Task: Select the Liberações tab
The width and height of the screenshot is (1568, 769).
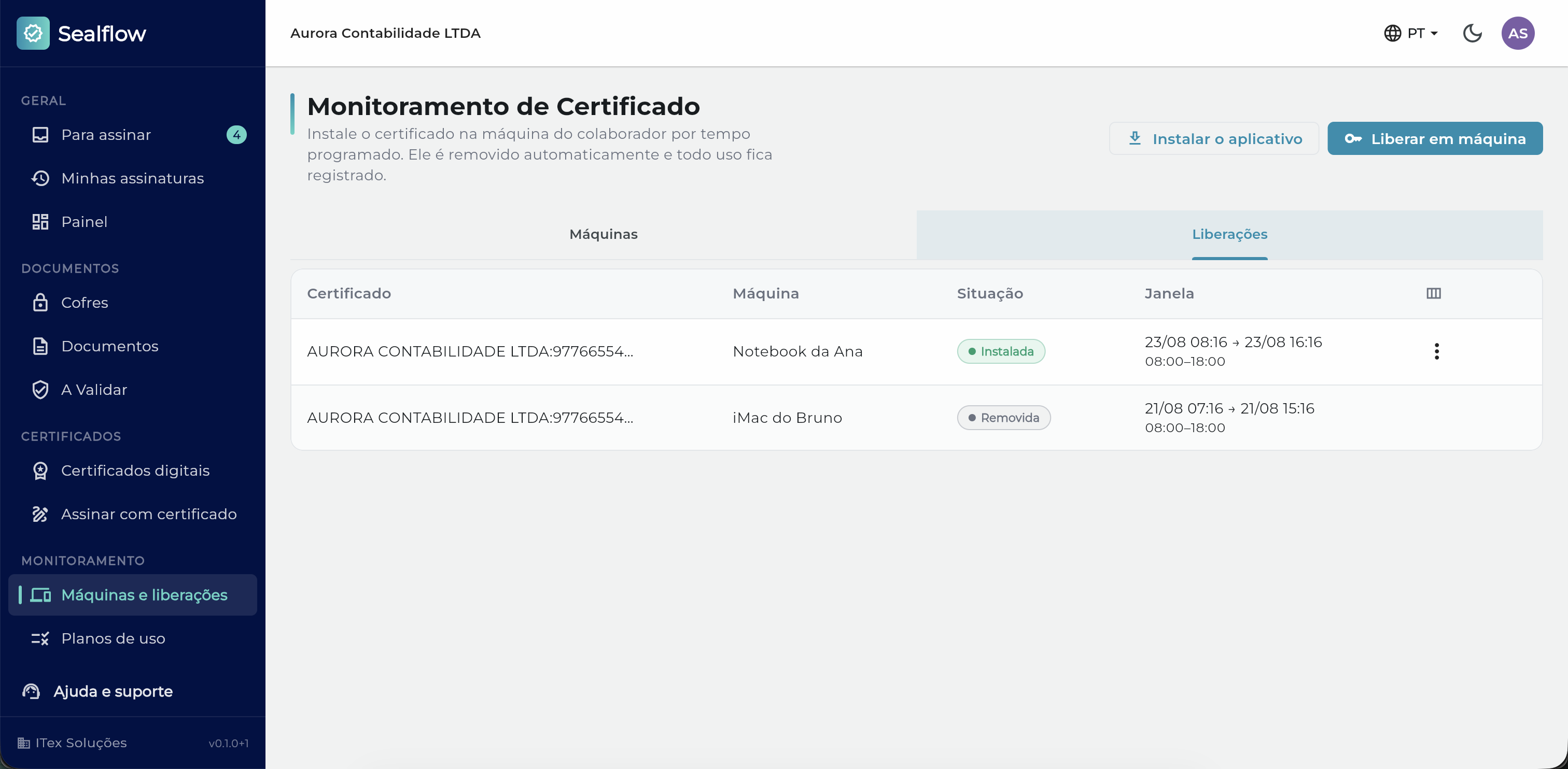Action: pos(1229,234)
